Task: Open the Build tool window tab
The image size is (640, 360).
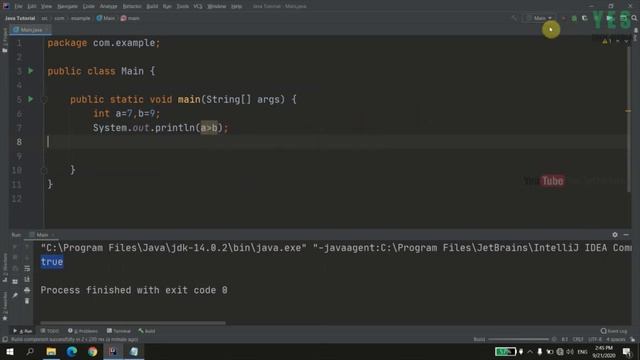Action: pos(147,331)
